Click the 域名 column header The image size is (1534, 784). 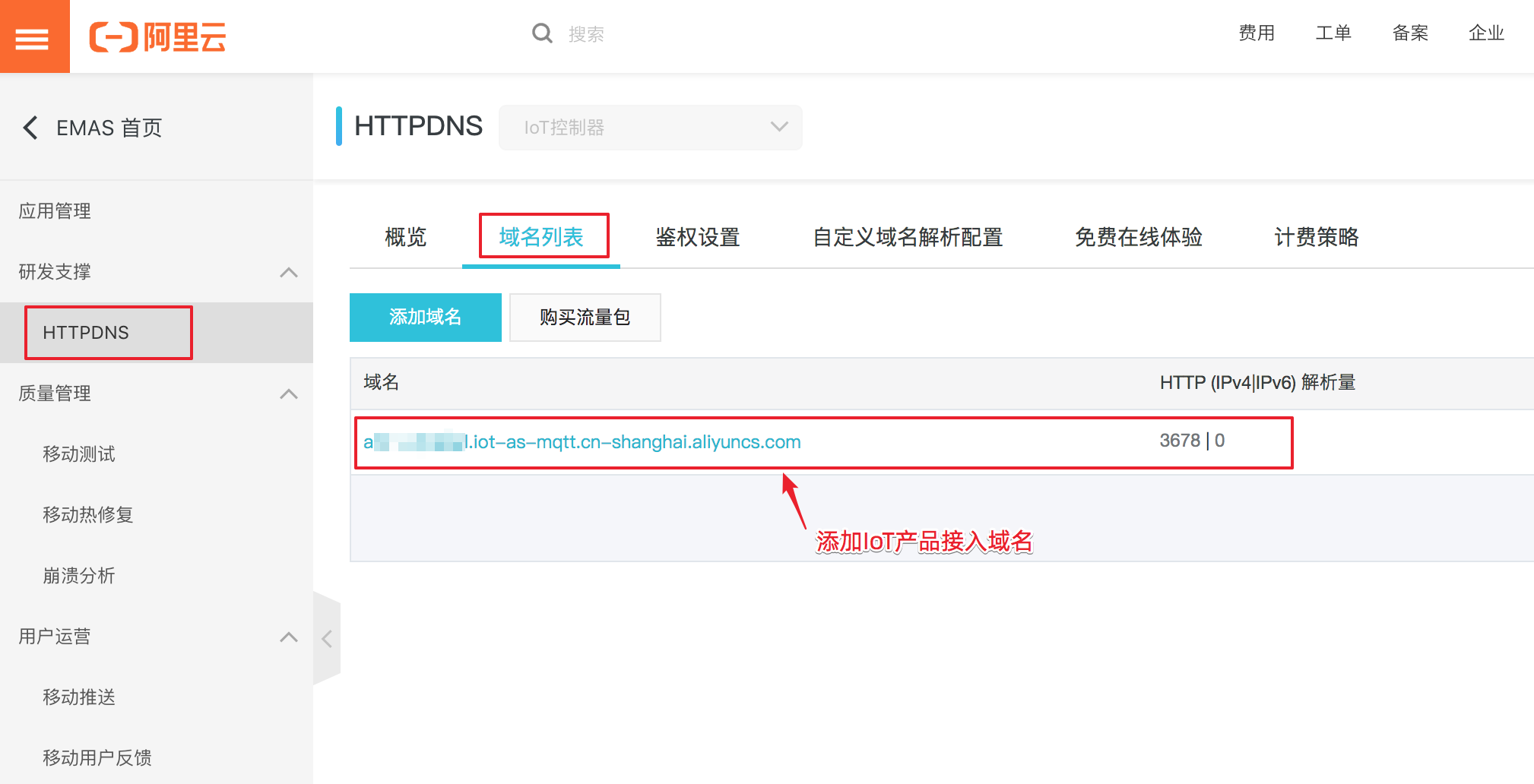pyautogui.click(x=382, y=382)
